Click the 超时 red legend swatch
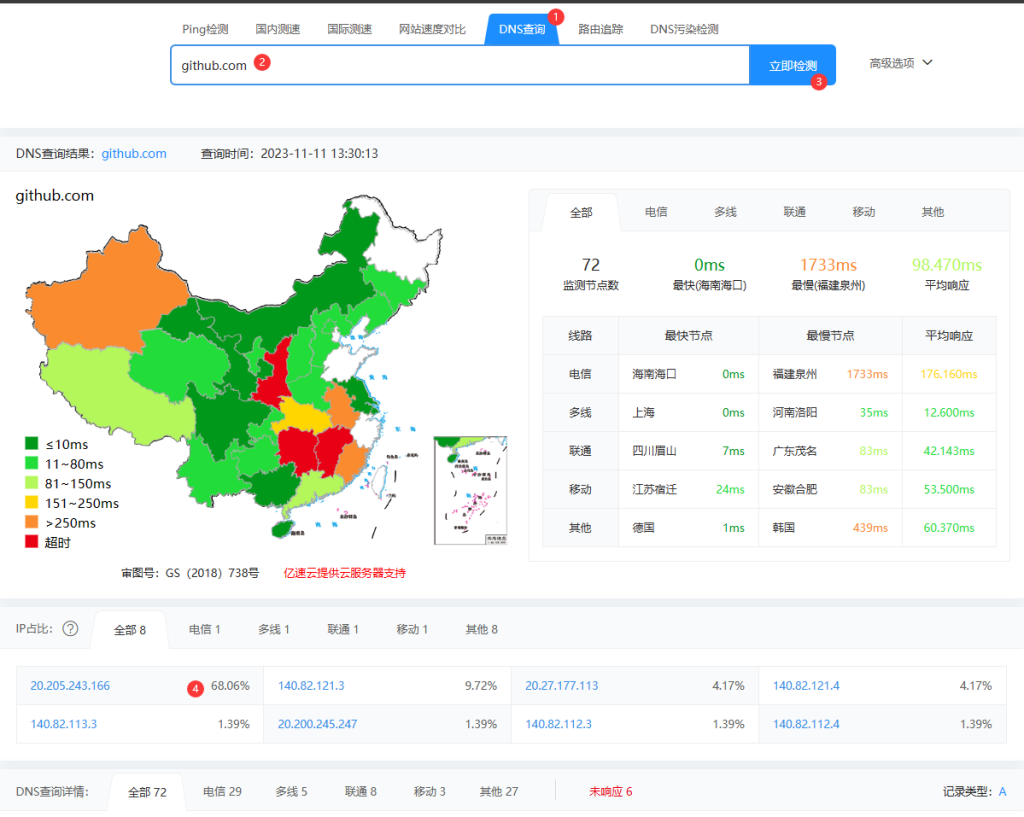 point(31,541)
